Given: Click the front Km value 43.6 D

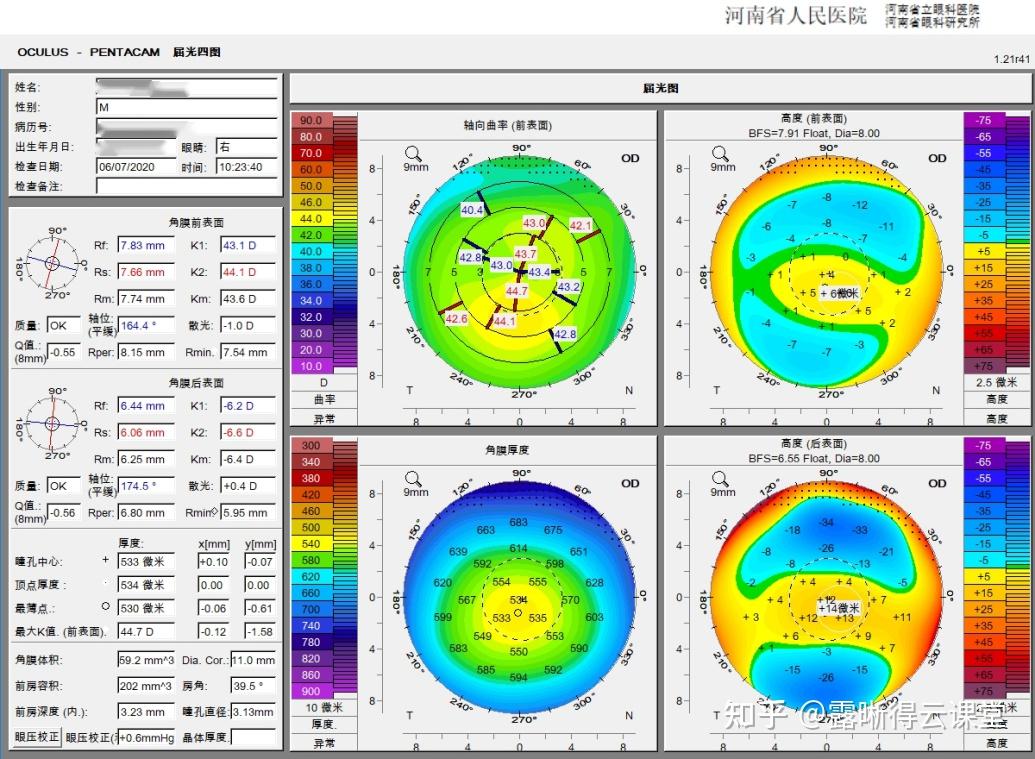Looking at the screenshot, I should 248,299.
